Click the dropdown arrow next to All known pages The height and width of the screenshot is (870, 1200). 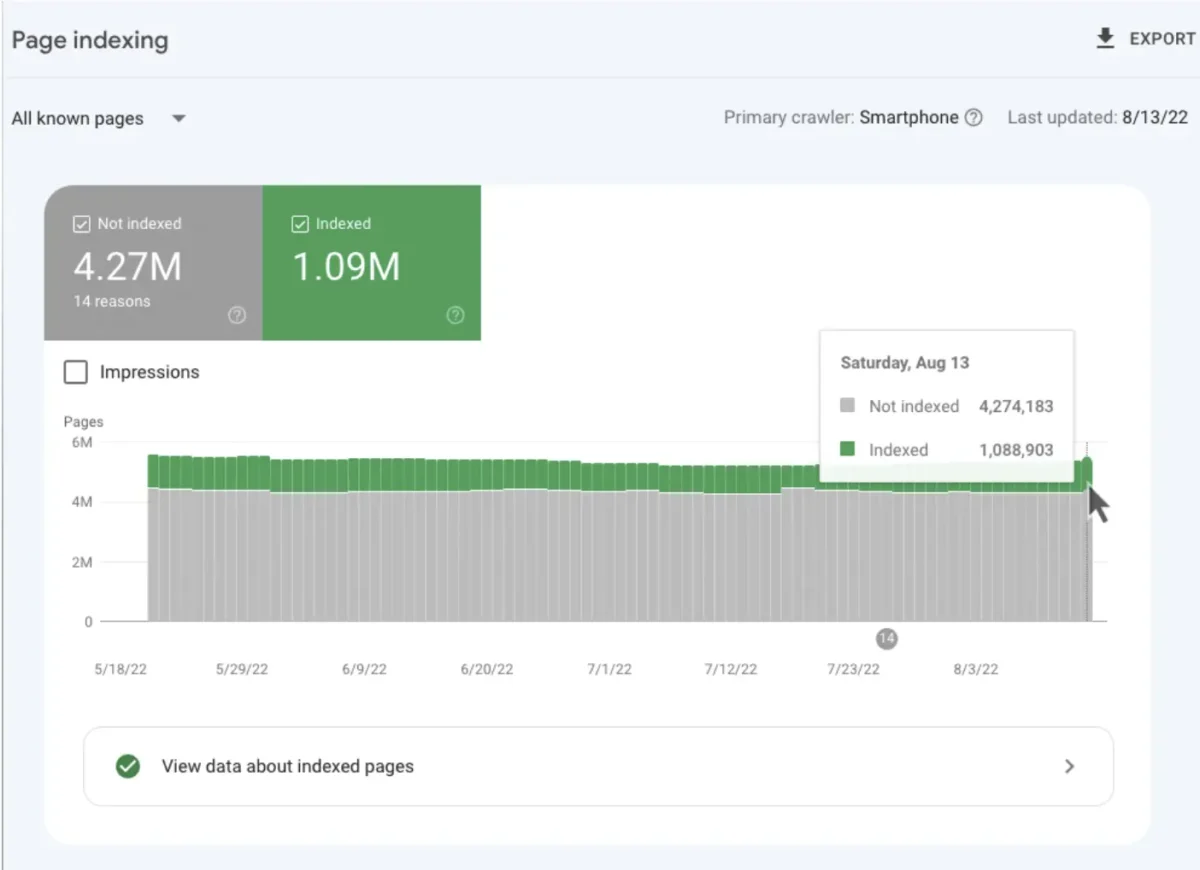[x=179, y=119]
